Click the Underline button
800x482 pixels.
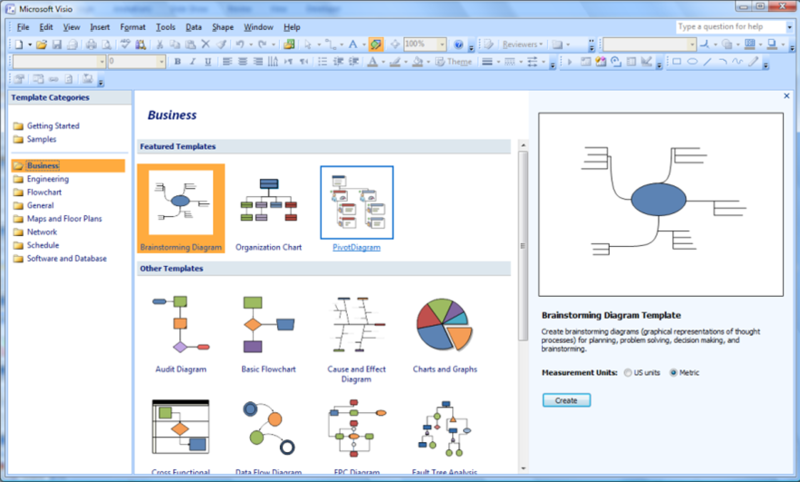[208, 62]
